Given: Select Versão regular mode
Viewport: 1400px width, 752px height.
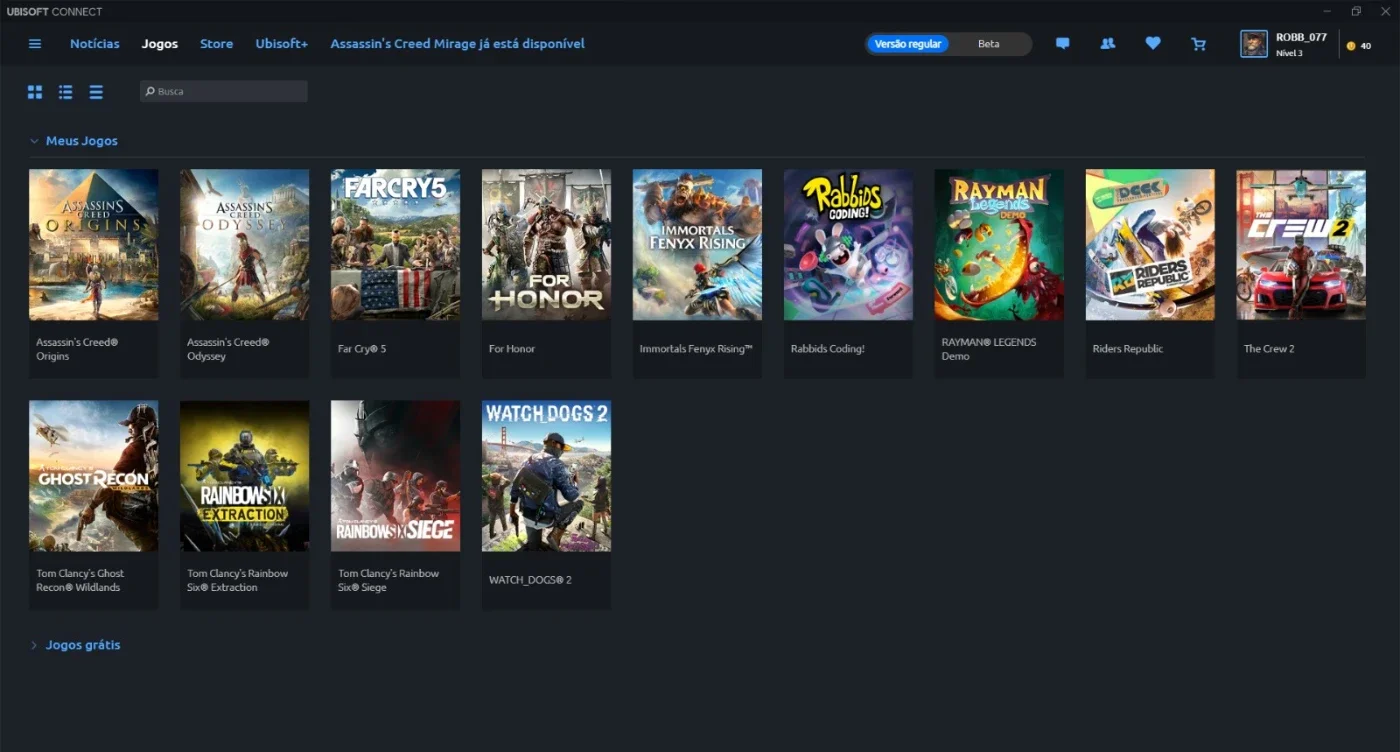Looking at the screenshot, I should coord(907,44).
